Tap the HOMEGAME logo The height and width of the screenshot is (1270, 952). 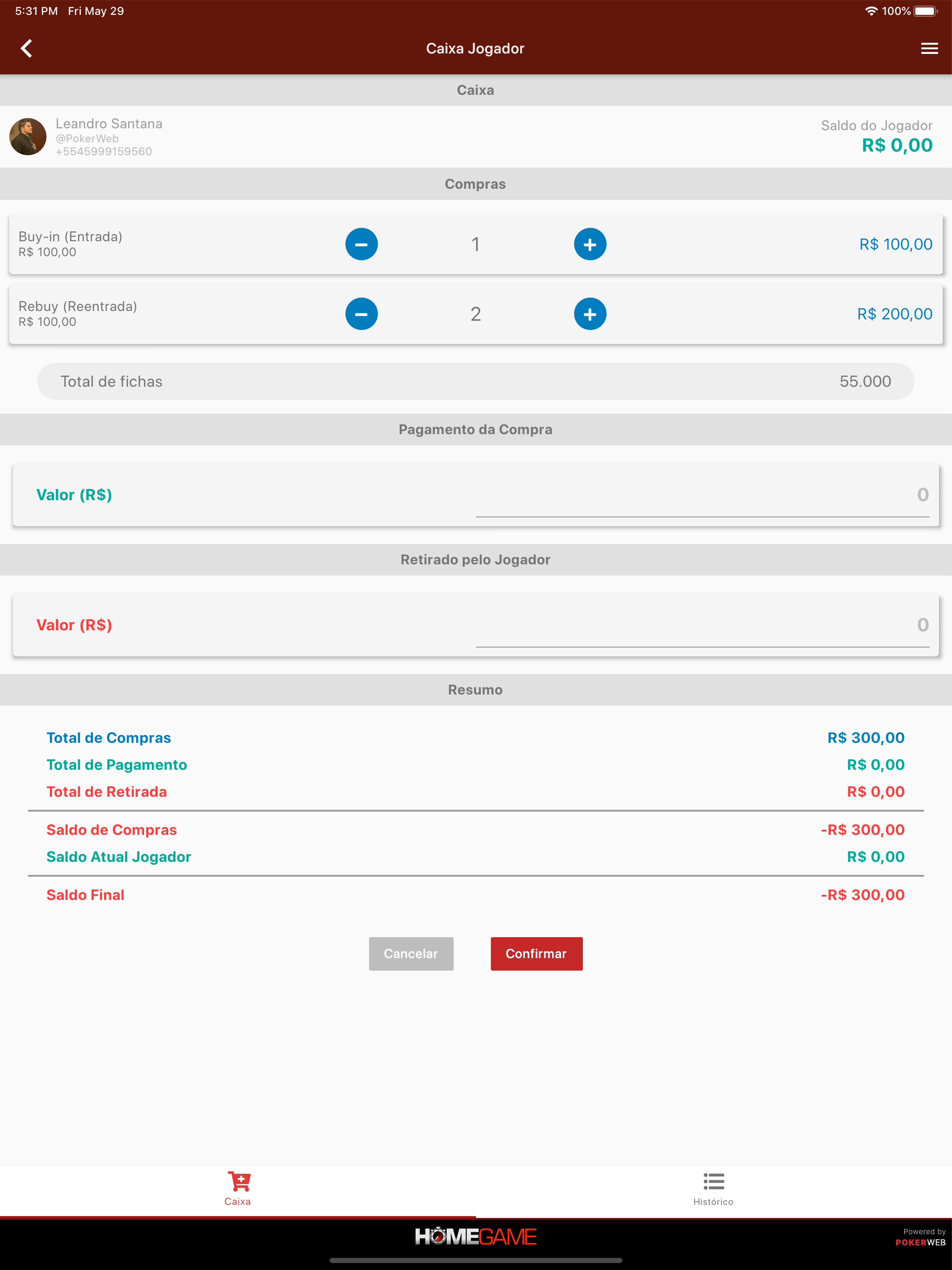point(476,1236)
